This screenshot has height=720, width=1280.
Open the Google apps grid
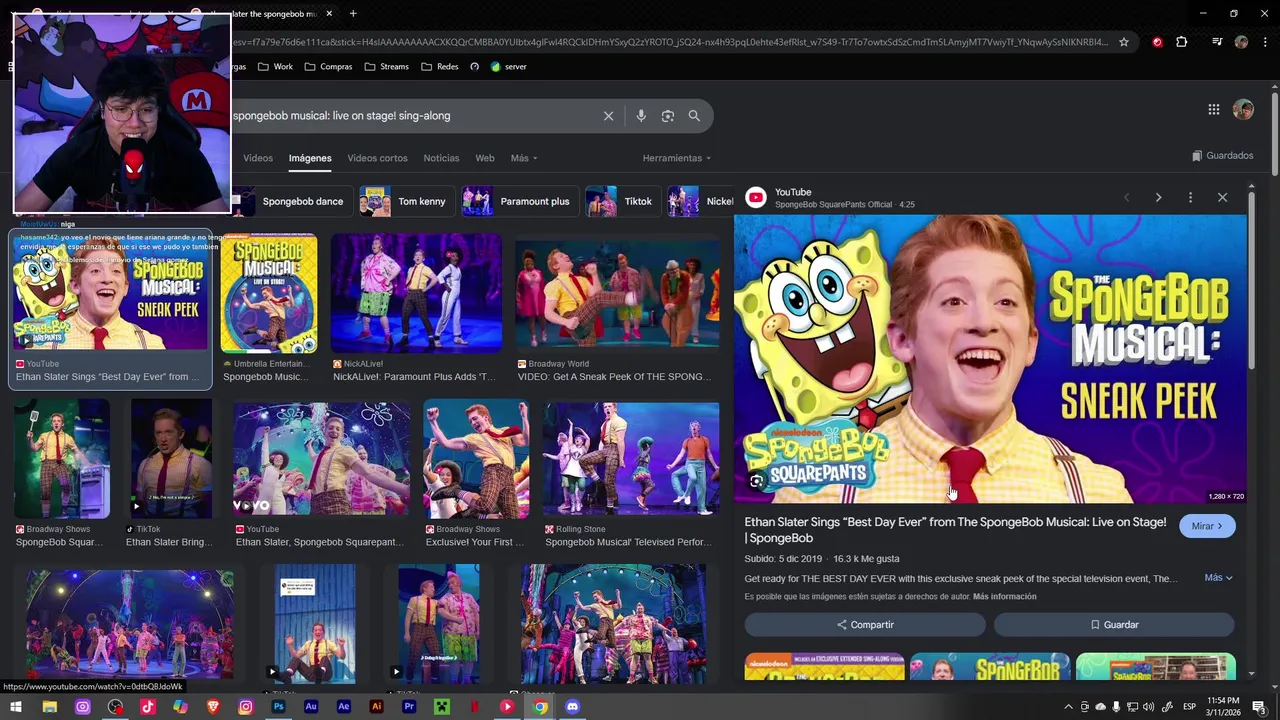(x=1213, y=110)
